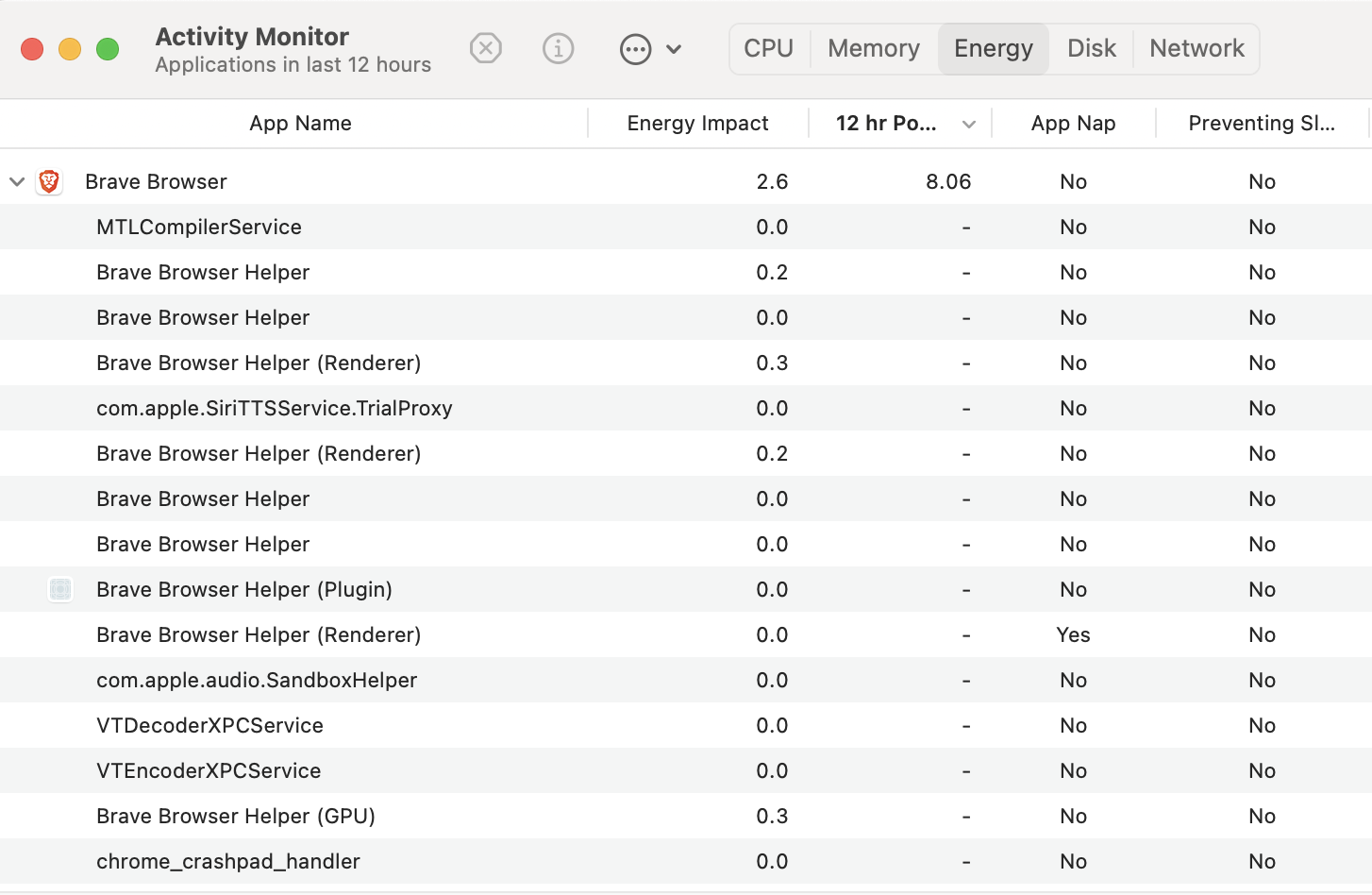This screenshot has height=895, width=1372.
Task: Select Brave Browser Helper (Renderer) with 0.3 impact
Action: [686, 363]
